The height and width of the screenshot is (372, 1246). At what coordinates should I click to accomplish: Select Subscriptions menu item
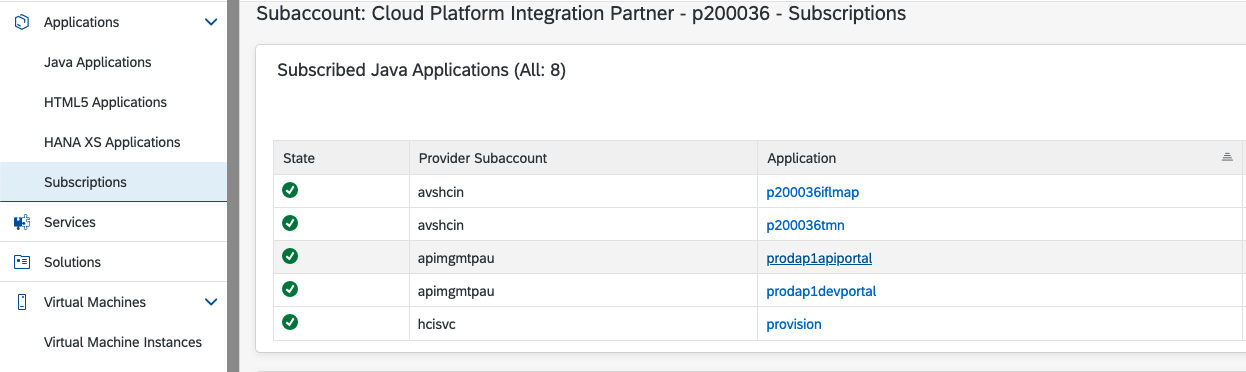pyautogui.click(x=113, y=182)
